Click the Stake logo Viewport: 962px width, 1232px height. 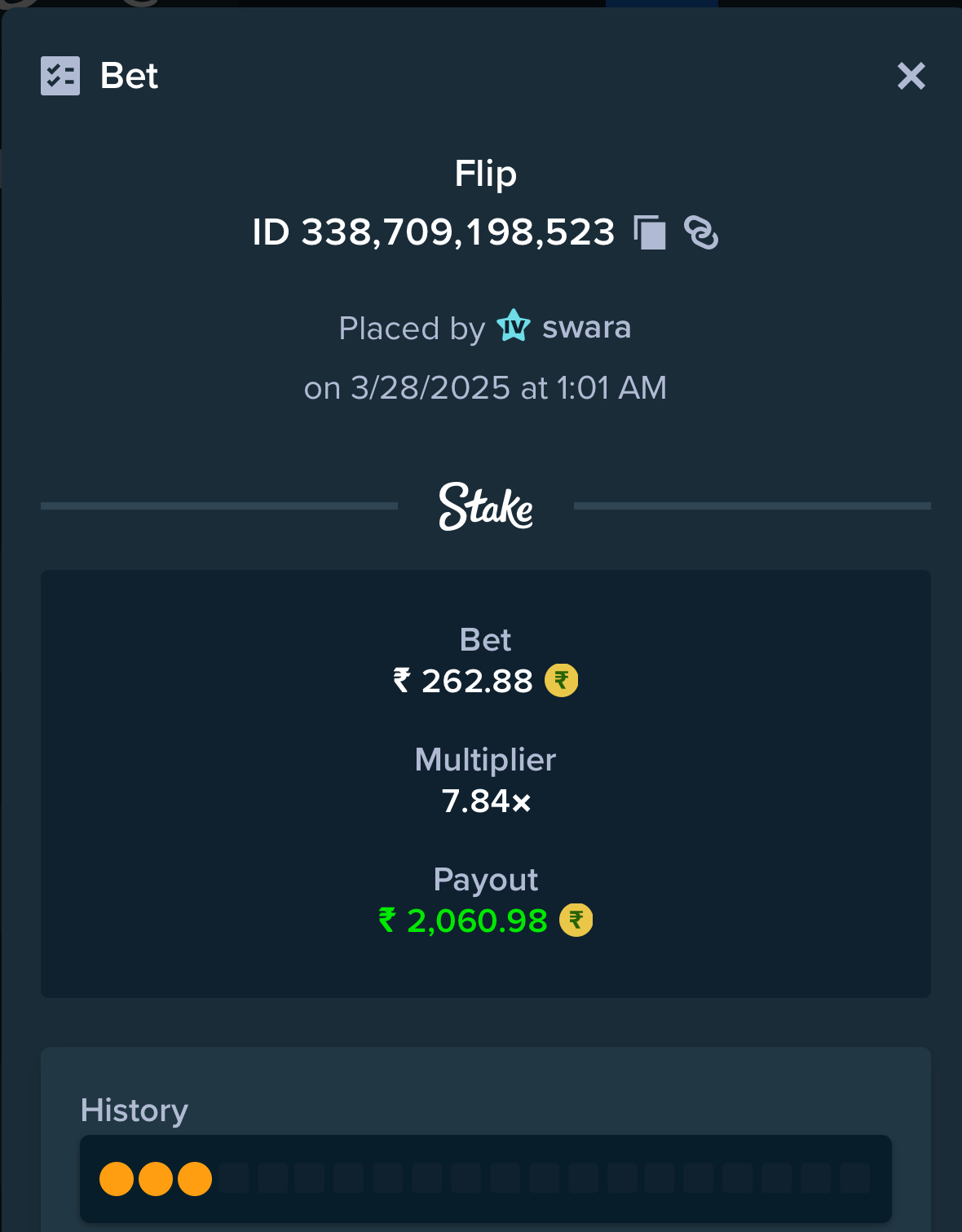pos(486,506)
